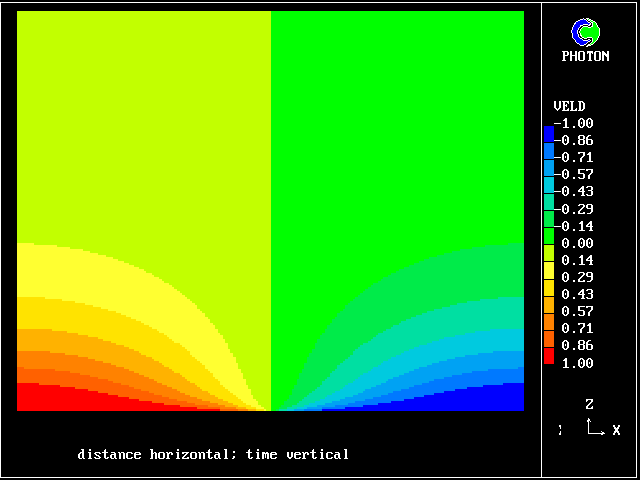Click the X axis label beside the arrow
Screen dimensions: 640x480
[x=616, y=431]
